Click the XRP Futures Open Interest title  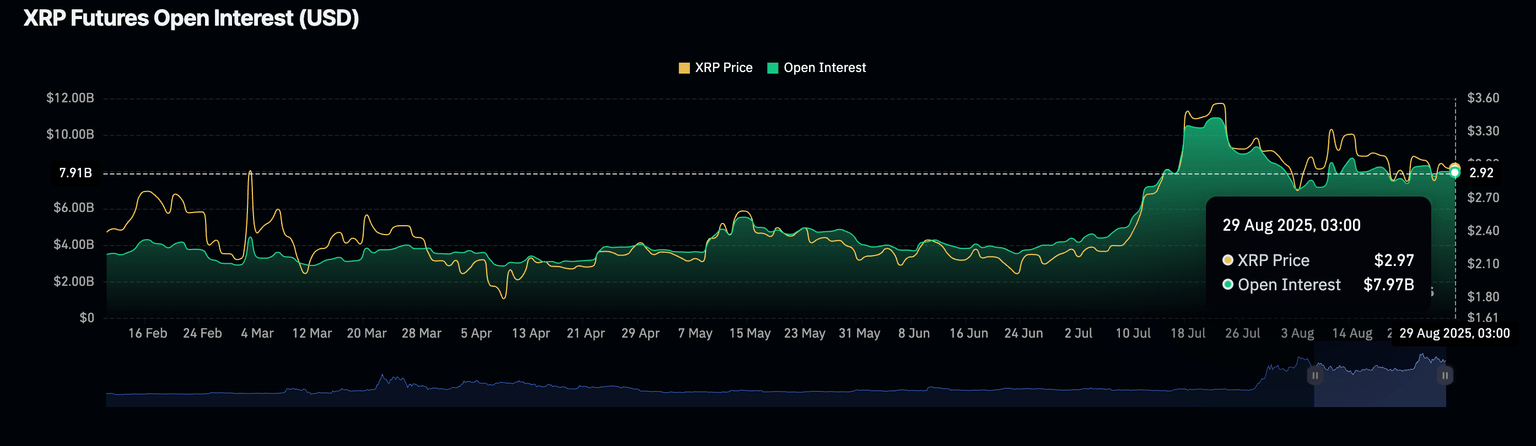[x=184, y=19]
